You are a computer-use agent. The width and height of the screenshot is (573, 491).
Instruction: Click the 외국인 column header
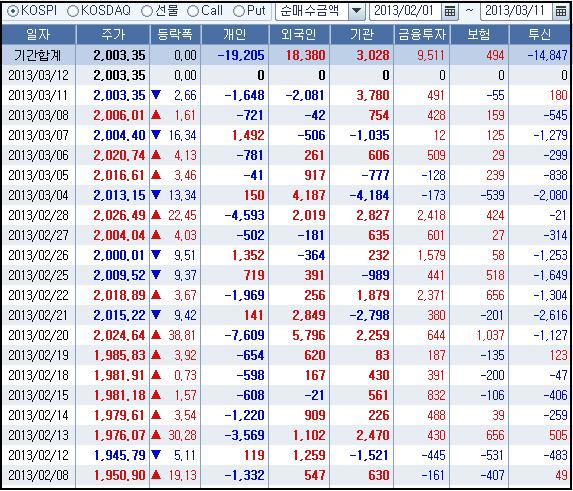pos(299,34)
